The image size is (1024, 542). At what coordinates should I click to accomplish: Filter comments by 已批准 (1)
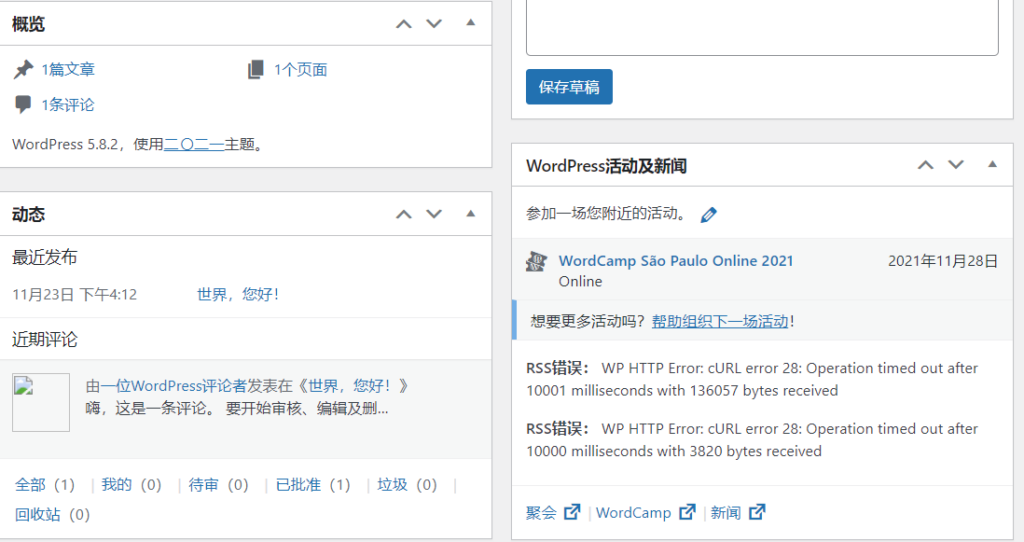(x=313, y=485)
